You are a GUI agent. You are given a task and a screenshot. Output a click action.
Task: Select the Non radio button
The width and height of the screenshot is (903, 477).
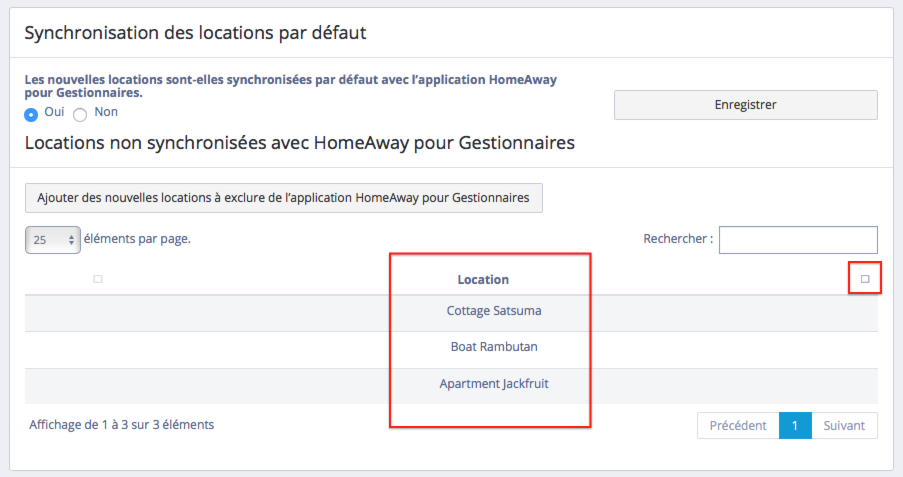coord(80,114)
